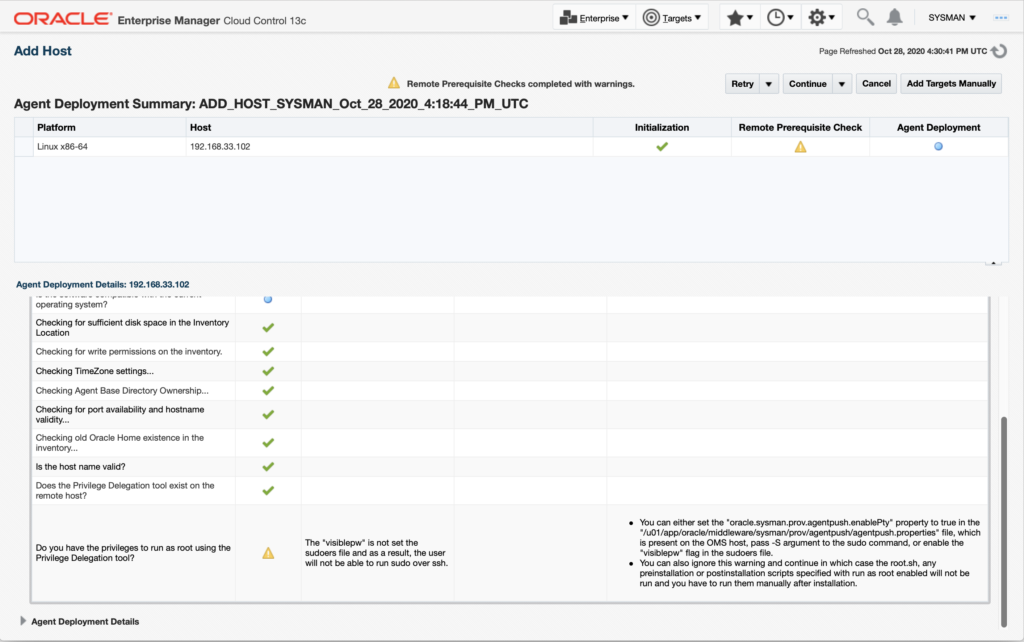Click the details panel vertical scrollbar

(1004, 521)
